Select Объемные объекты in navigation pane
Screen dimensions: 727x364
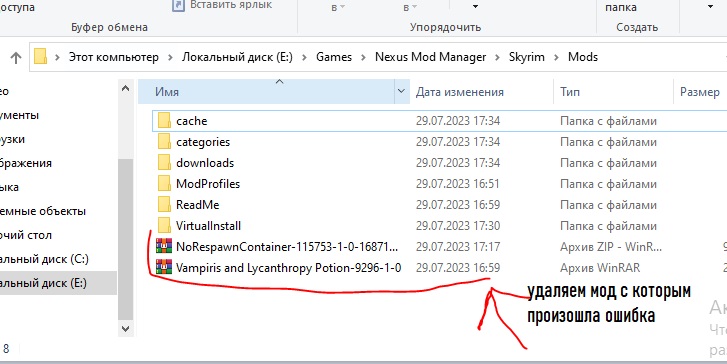click(x=43, y=211)
